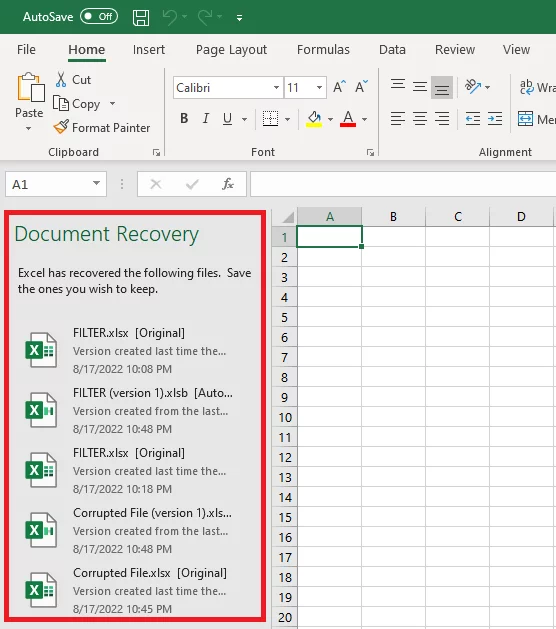Click the Middle Align icon
Screen dimensions: 556x629
(420, 87)
